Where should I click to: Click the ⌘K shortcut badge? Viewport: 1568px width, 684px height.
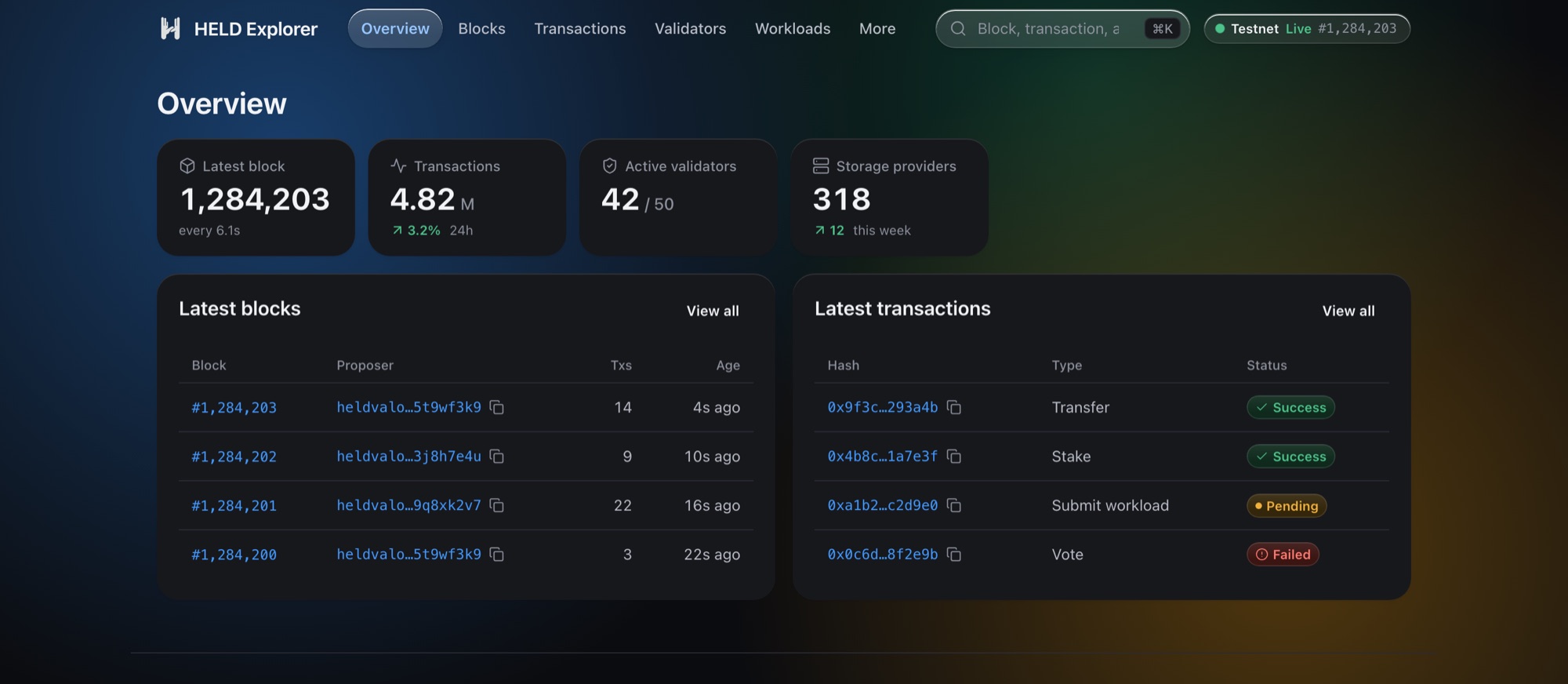tap(1163, 29)
